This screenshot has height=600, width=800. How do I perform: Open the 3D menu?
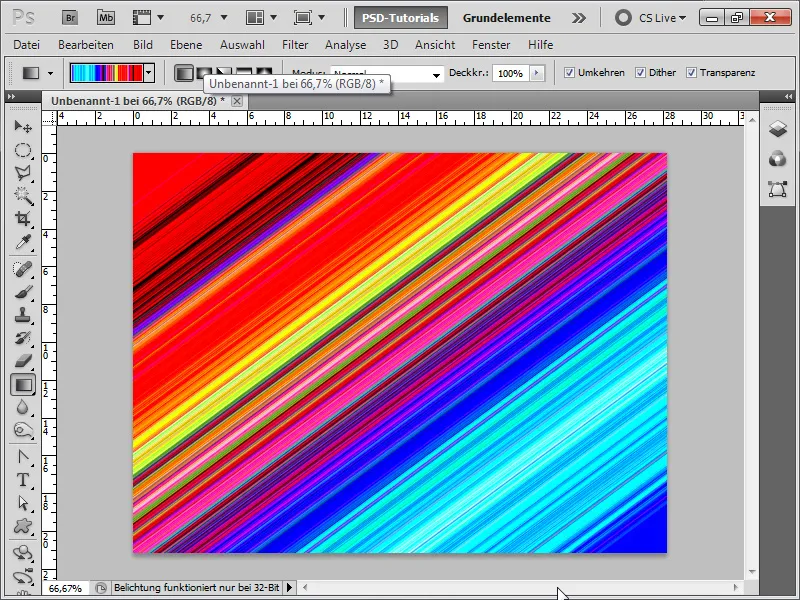(390, 45)
